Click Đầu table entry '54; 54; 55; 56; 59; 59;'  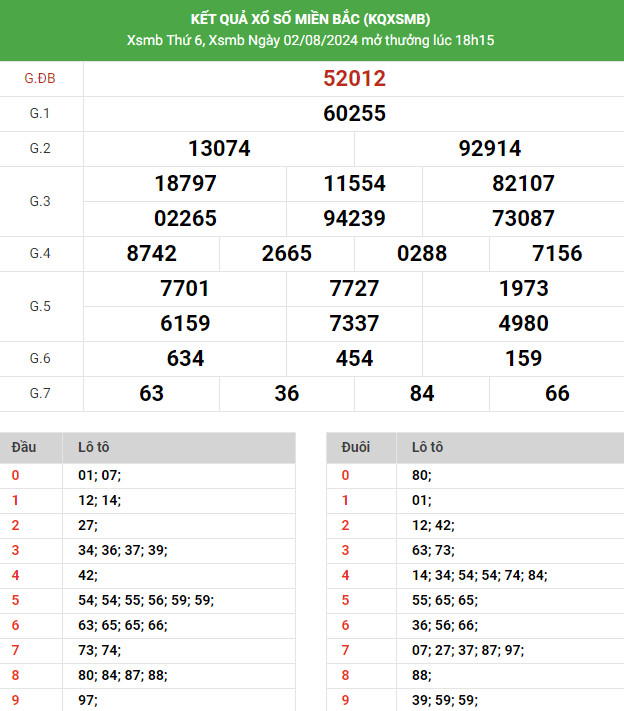click(x=146, y=600)
